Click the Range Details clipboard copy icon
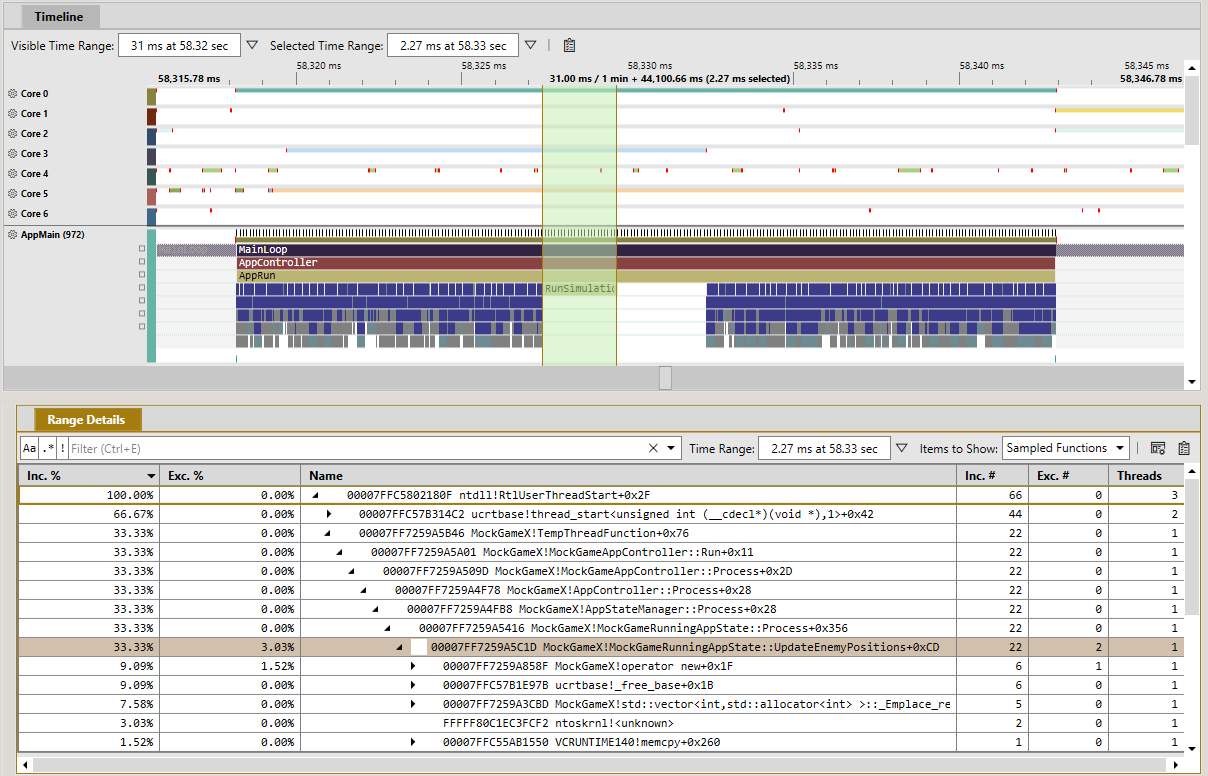The height and width of the screenshot is (776, 1208). click(1184, 448)
